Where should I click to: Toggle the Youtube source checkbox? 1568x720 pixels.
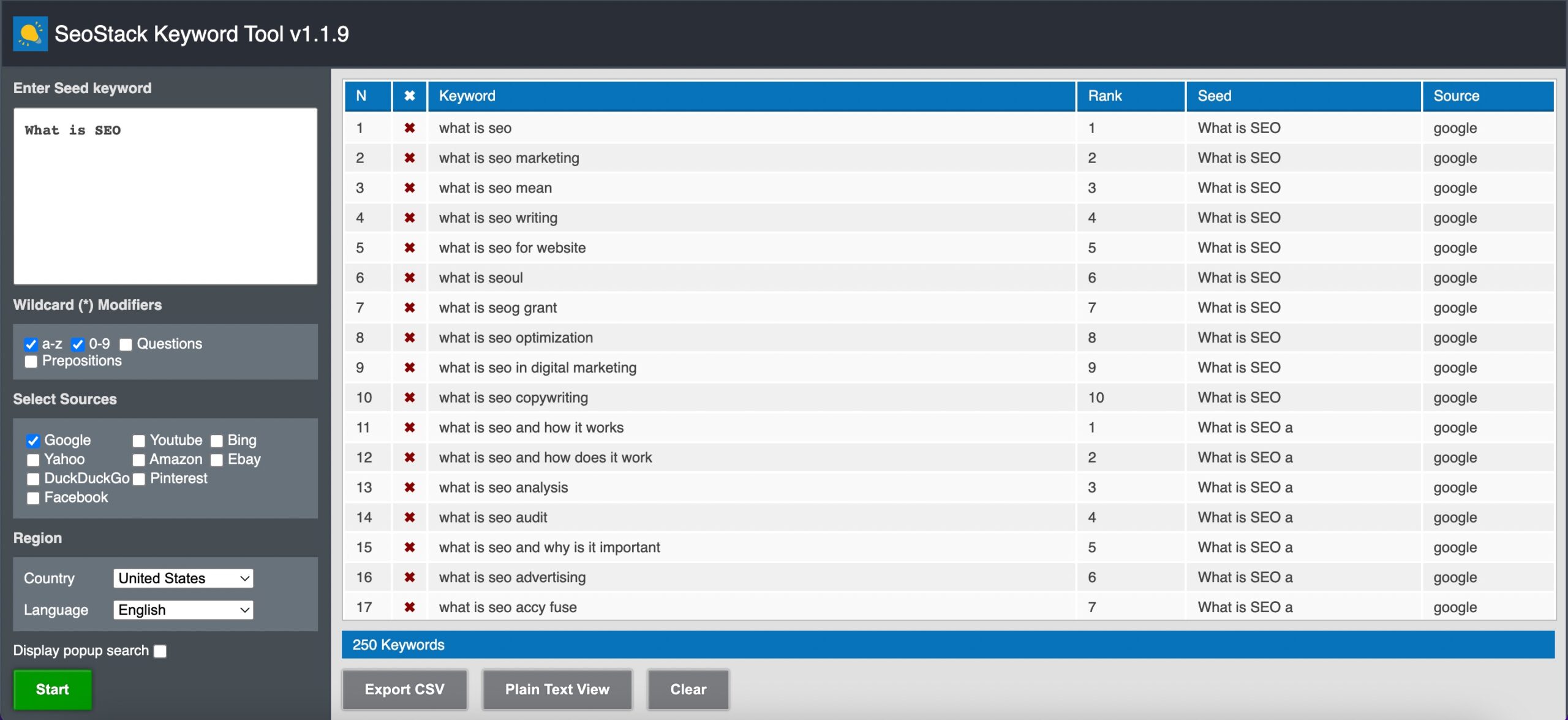(x=137, y=439)
